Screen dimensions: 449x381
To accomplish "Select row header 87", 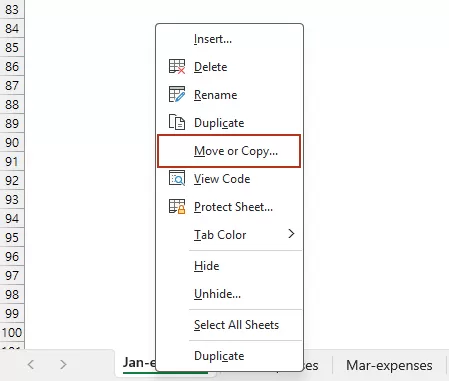I will (12, 85).
